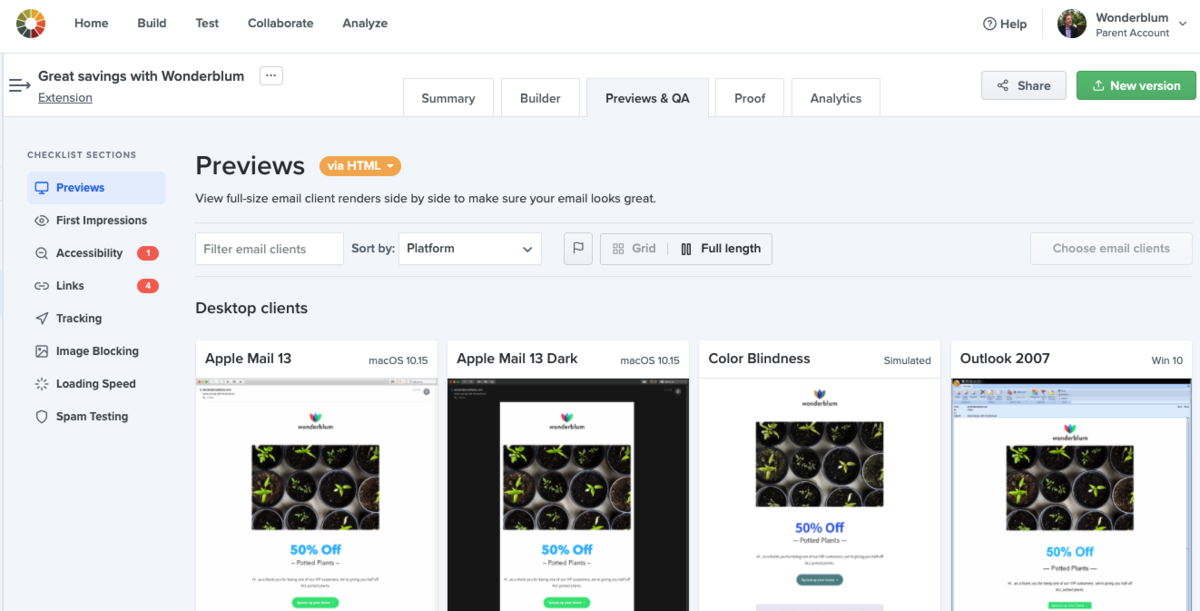The height and width of the screenshot is (611, 1200).
Task: Click the Help question mark icon
Action: pos(990,24)
